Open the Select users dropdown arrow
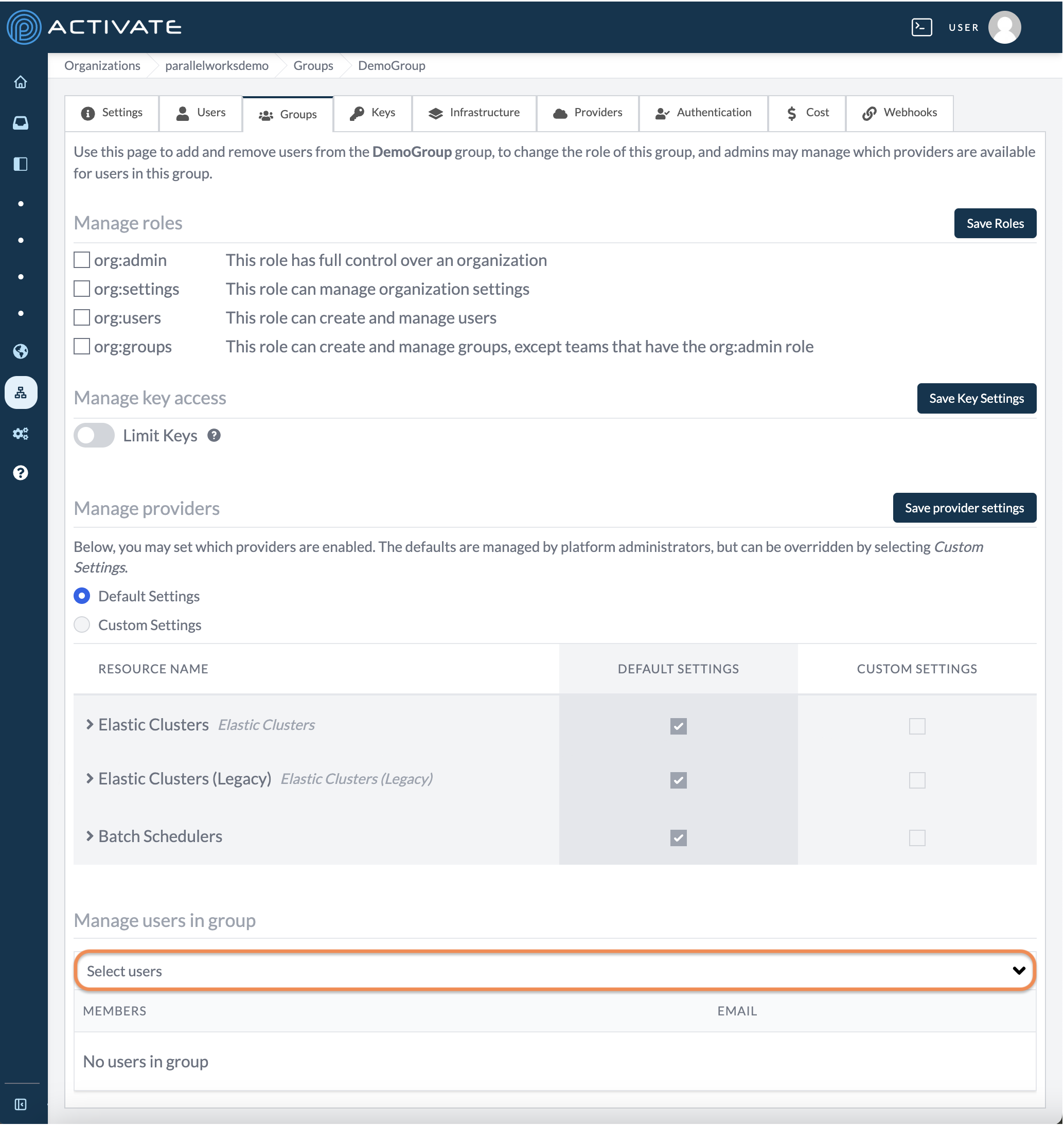Image resolution: width=1064 pixels, height=1125 pixels. [x=1019, y=971]
